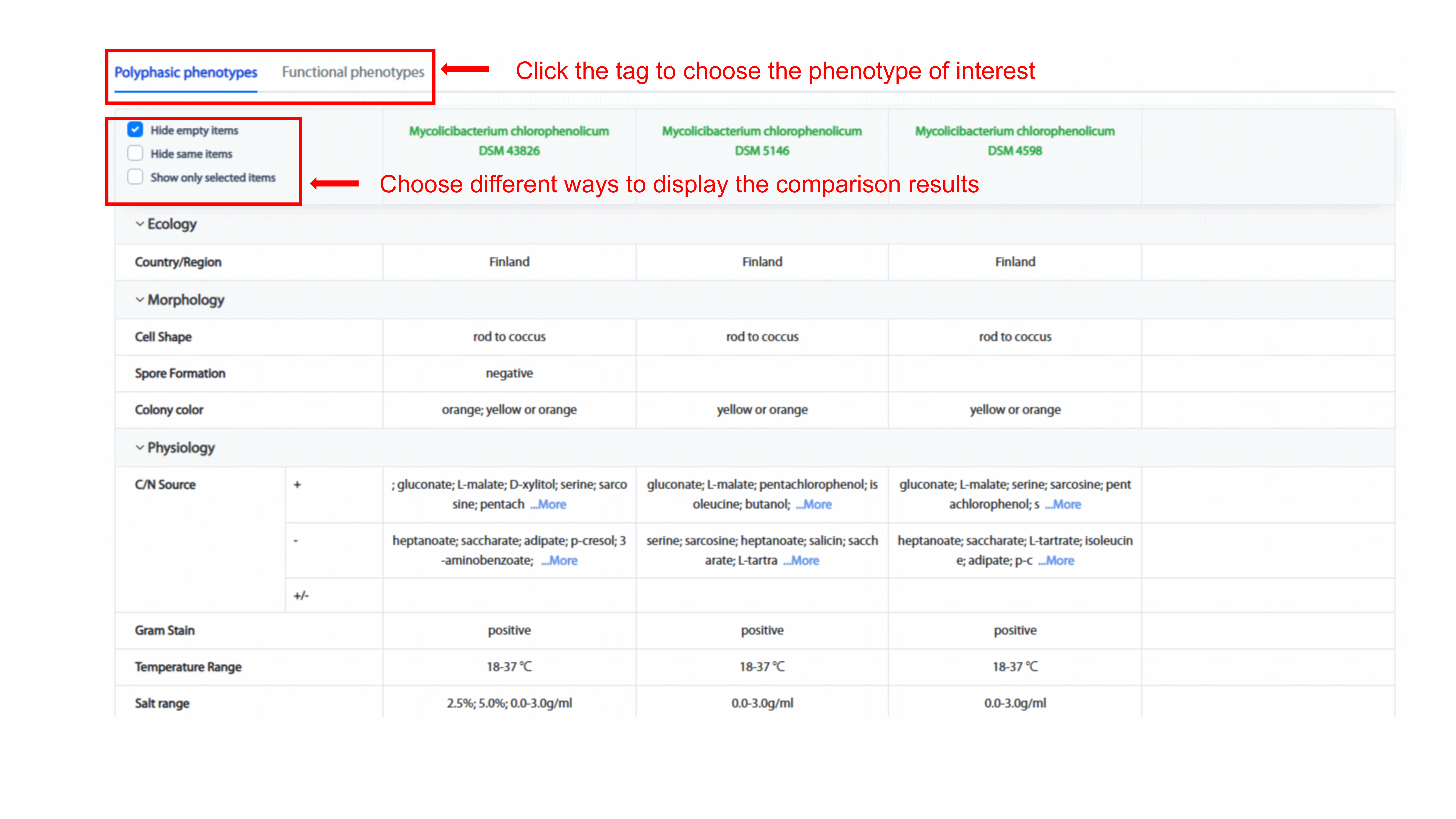The width and height of the screenshot is (1456, 819).
Task: Enable the Hide same items checkbox
Action: click(135, 154)
